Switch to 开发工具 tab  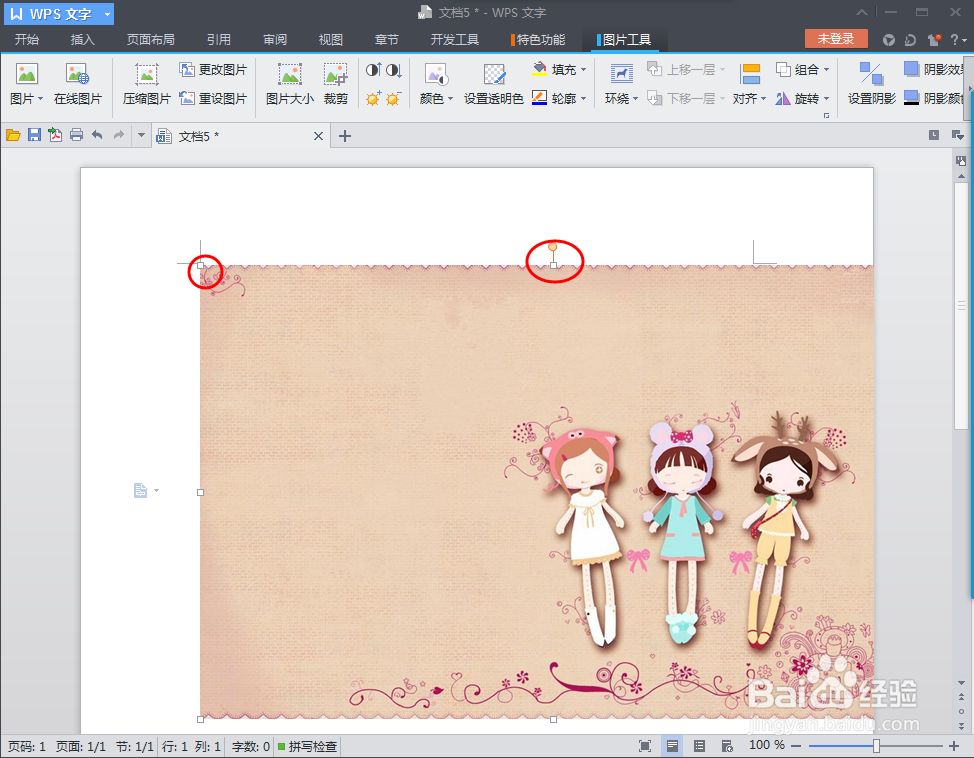[455, 40]
